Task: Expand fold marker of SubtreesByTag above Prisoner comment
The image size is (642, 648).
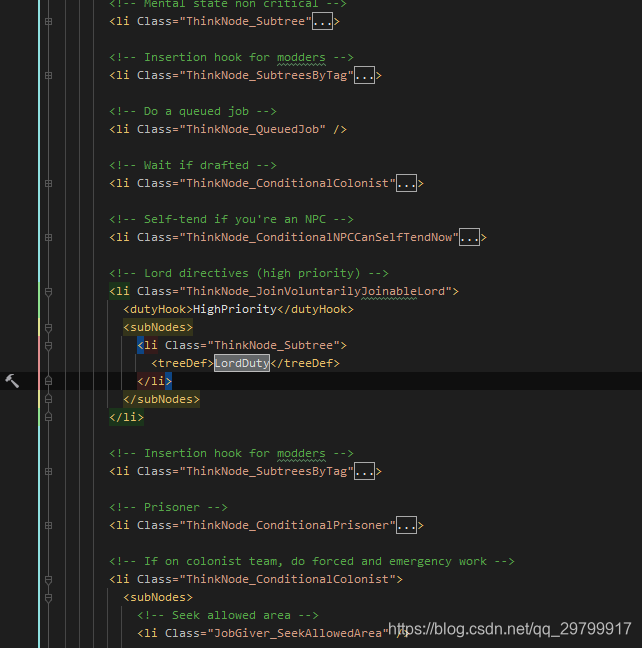Action: point(48,472)
